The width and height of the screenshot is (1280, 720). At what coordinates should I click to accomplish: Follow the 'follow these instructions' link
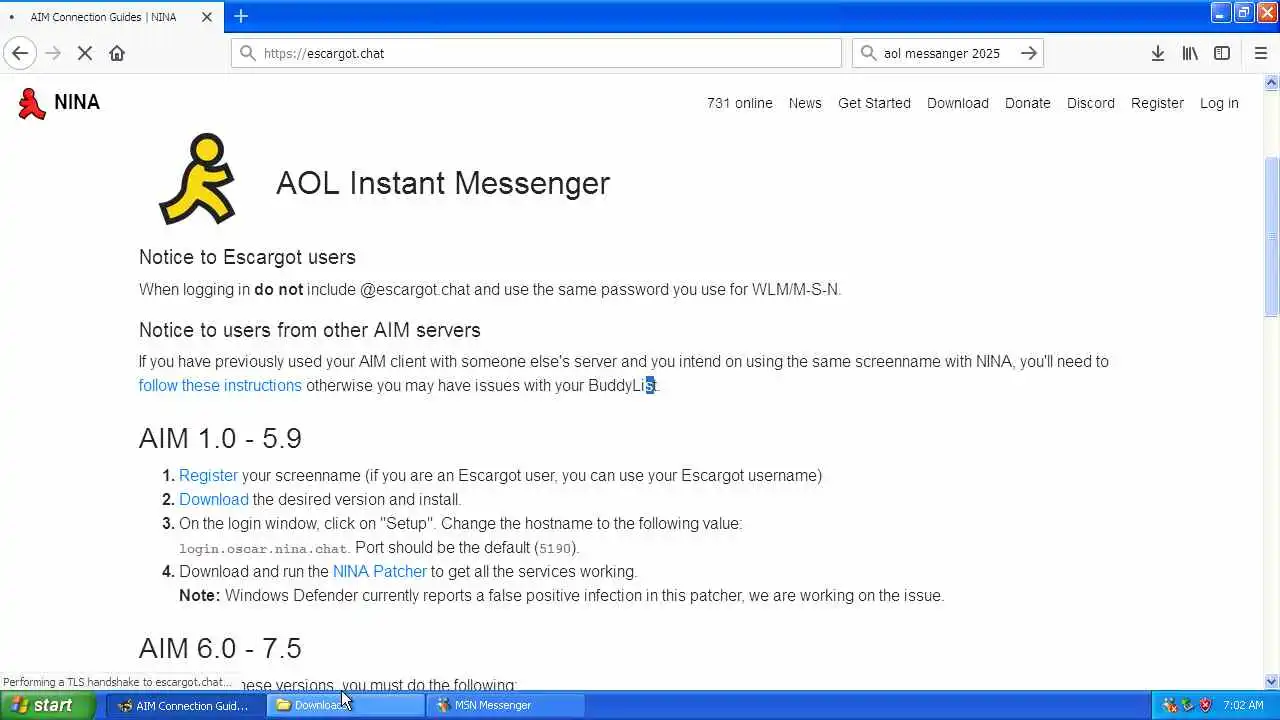coord(220,385)
